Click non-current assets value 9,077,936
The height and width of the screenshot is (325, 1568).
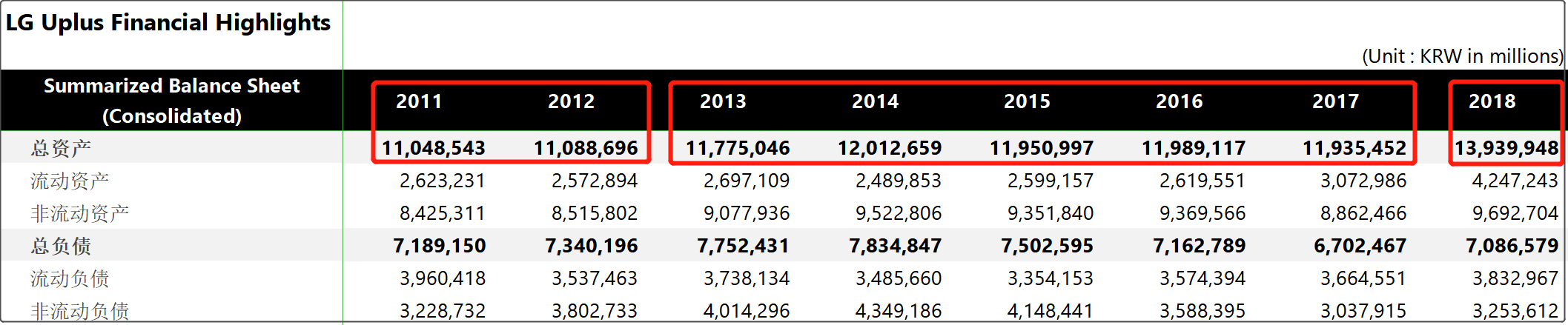point(747,213)
